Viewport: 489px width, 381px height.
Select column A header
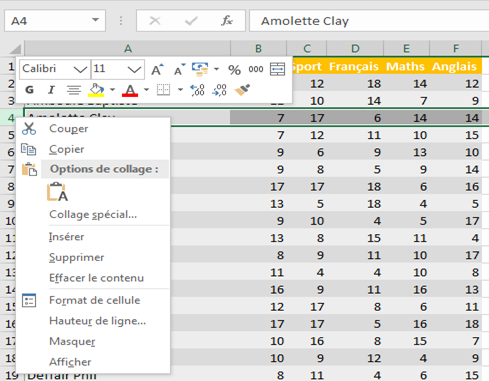click(127, 49)
